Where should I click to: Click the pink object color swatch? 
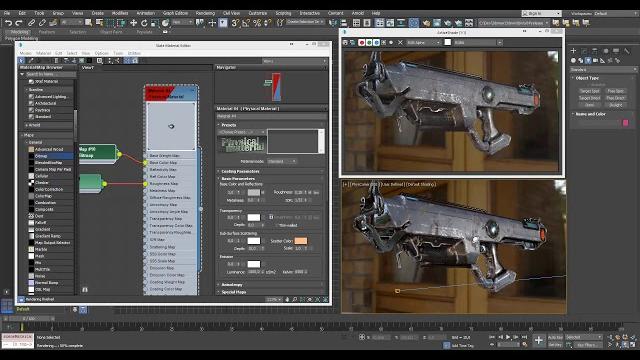pyautogui.click(x=625, y=122)
